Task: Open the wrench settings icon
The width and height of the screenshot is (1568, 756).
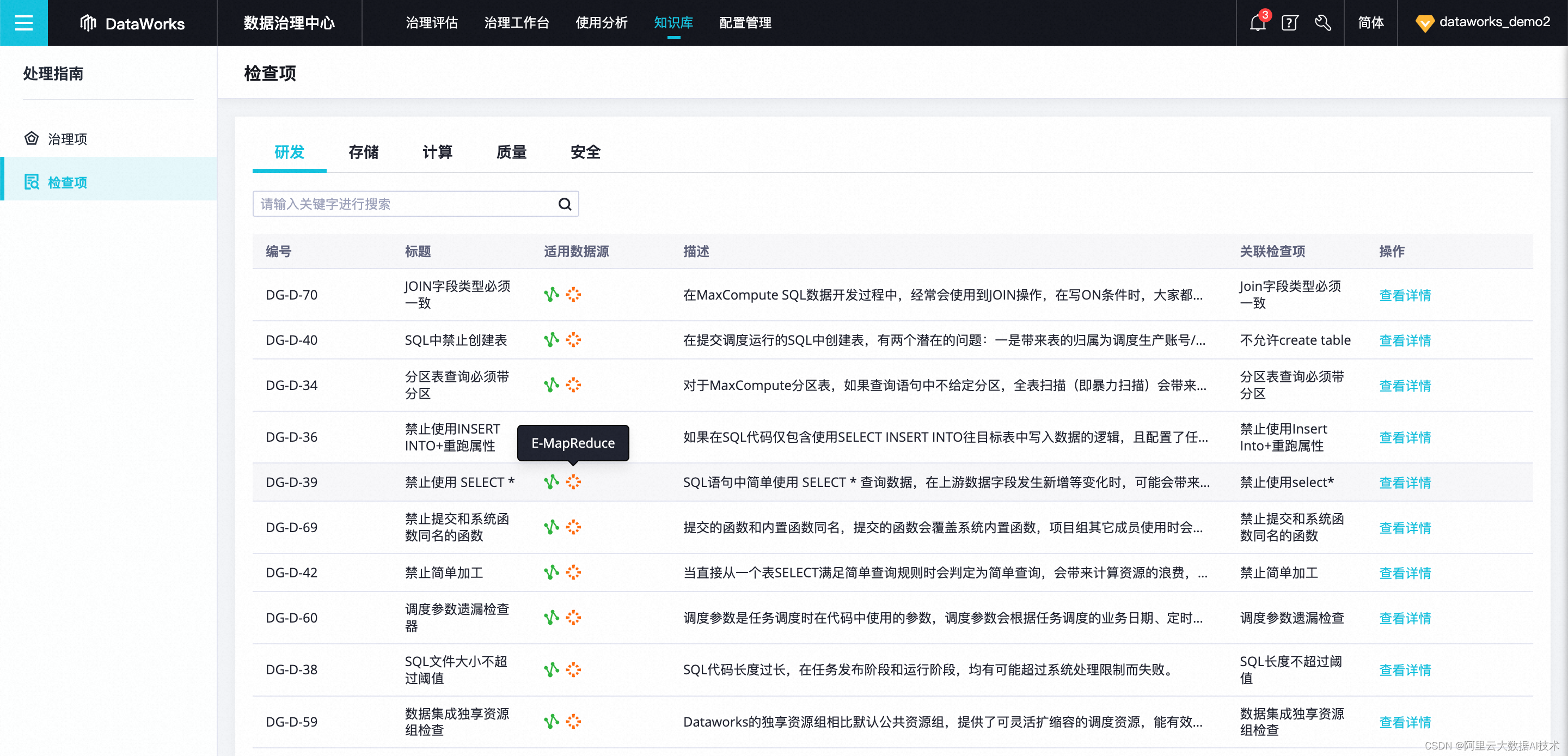Action: 1322,23
